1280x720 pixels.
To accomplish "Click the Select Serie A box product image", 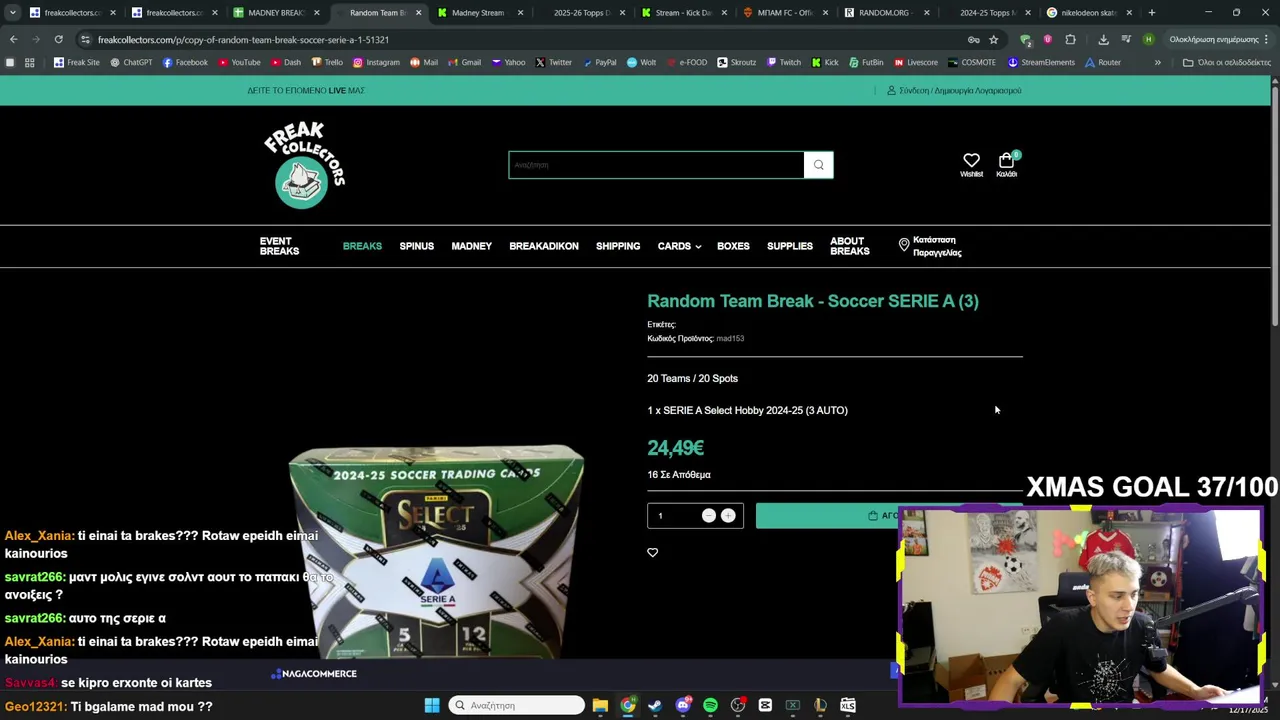I will coord(436,551).
